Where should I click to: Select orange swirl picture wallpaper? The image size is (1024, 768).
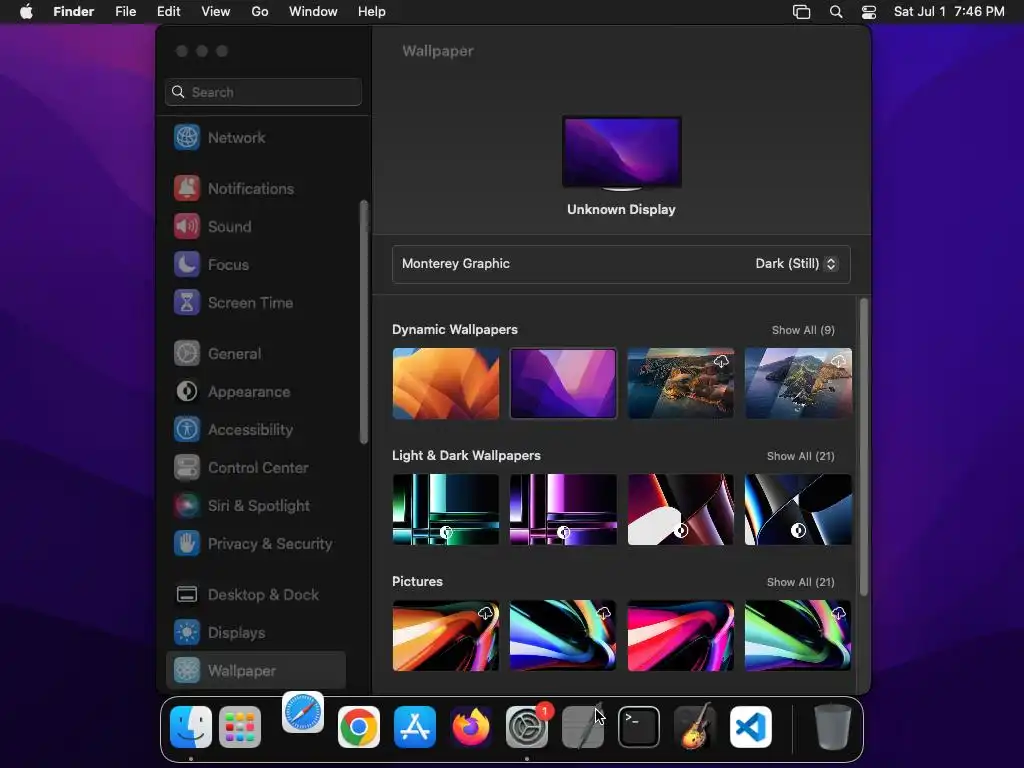coord(445,635)
